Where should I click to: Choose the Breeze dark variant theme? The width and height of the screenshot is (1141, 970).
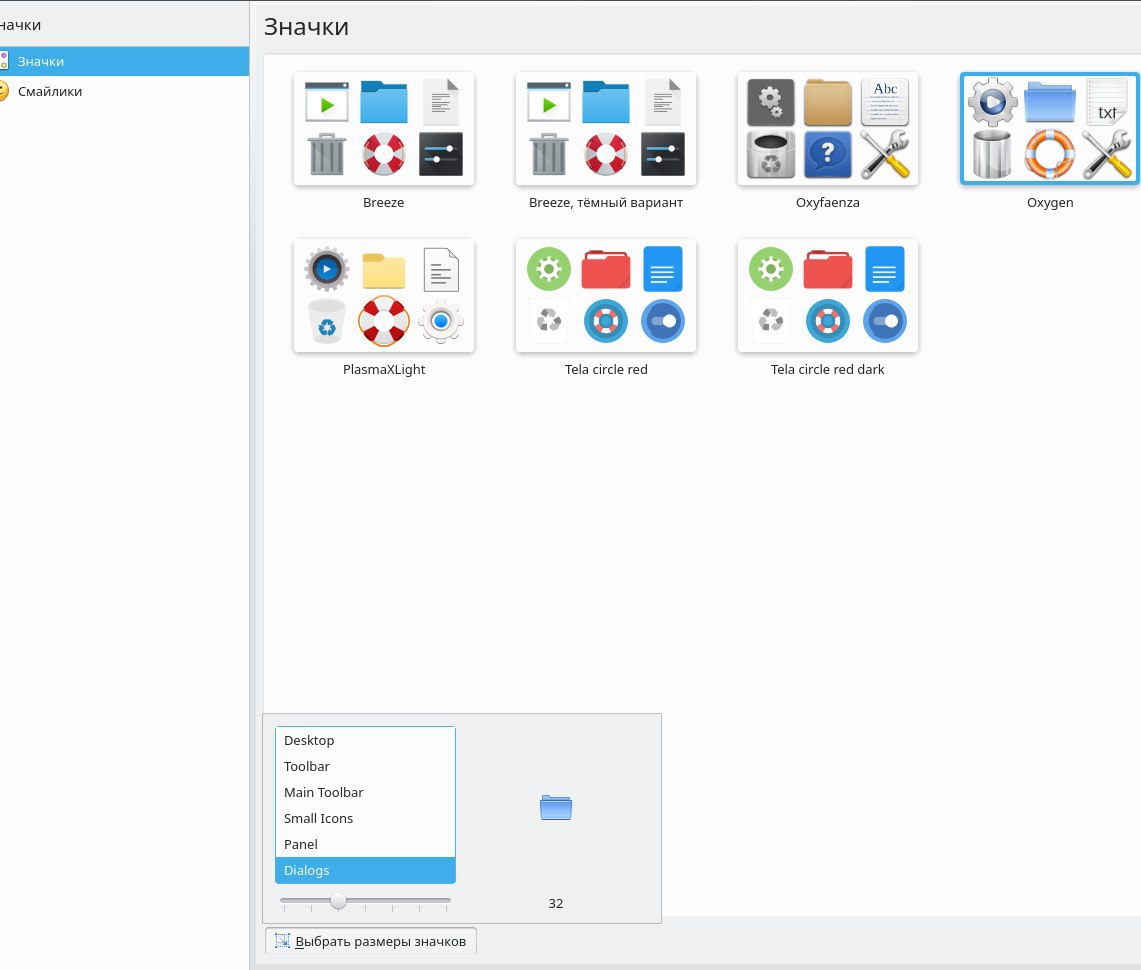pos(605,128)
